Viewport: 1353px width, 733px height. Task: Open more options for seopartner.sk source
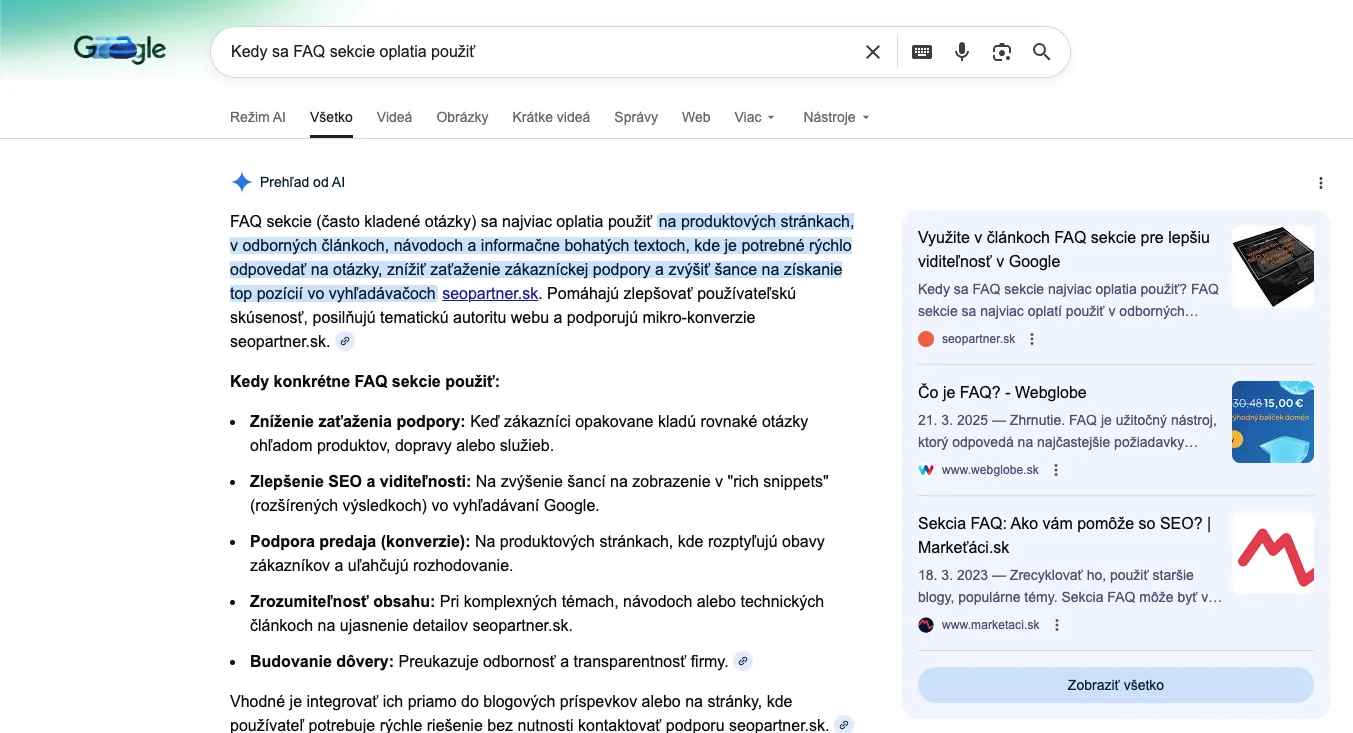[1032, 339]
